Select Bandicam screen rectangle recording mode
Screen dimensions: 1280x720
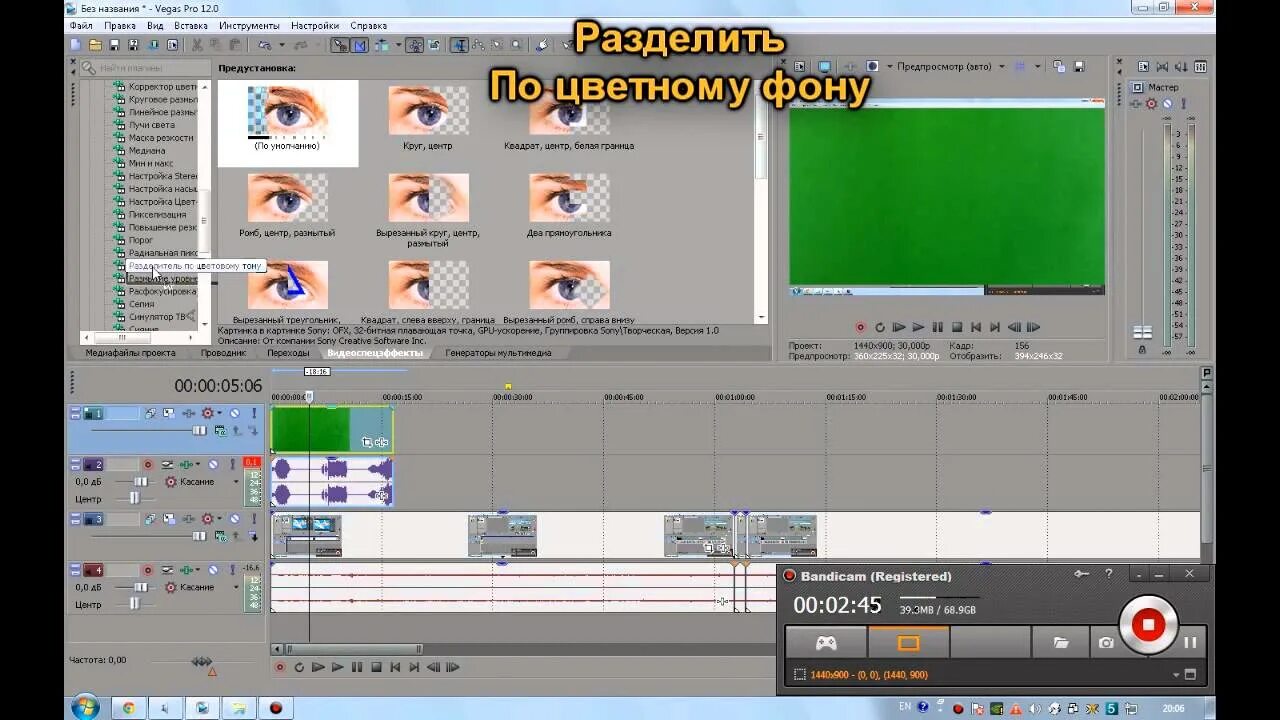[x=908, y=643]
